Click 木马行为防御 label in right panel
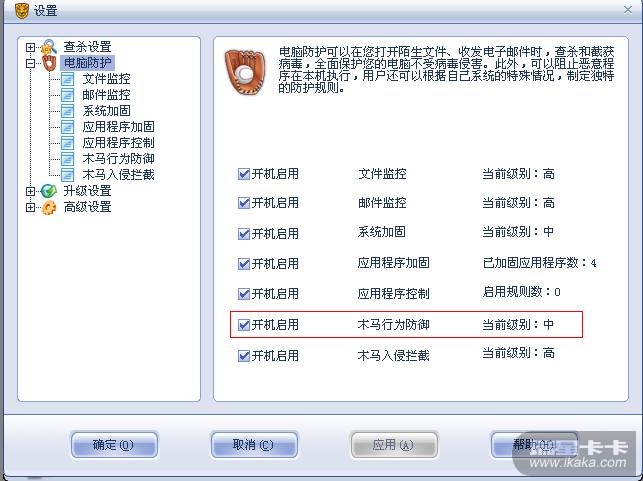 [394, 325]
